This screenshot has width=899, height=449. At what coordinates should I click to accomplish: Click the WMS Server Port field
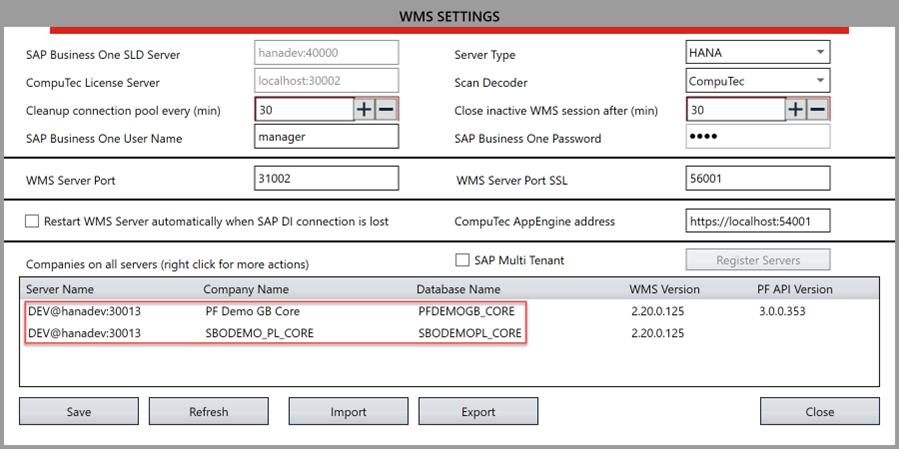(326, 178)
